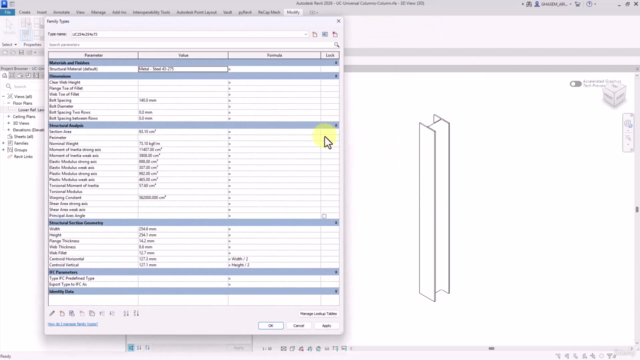Click the third icon in the parameter toolbar

coord(72,313)
